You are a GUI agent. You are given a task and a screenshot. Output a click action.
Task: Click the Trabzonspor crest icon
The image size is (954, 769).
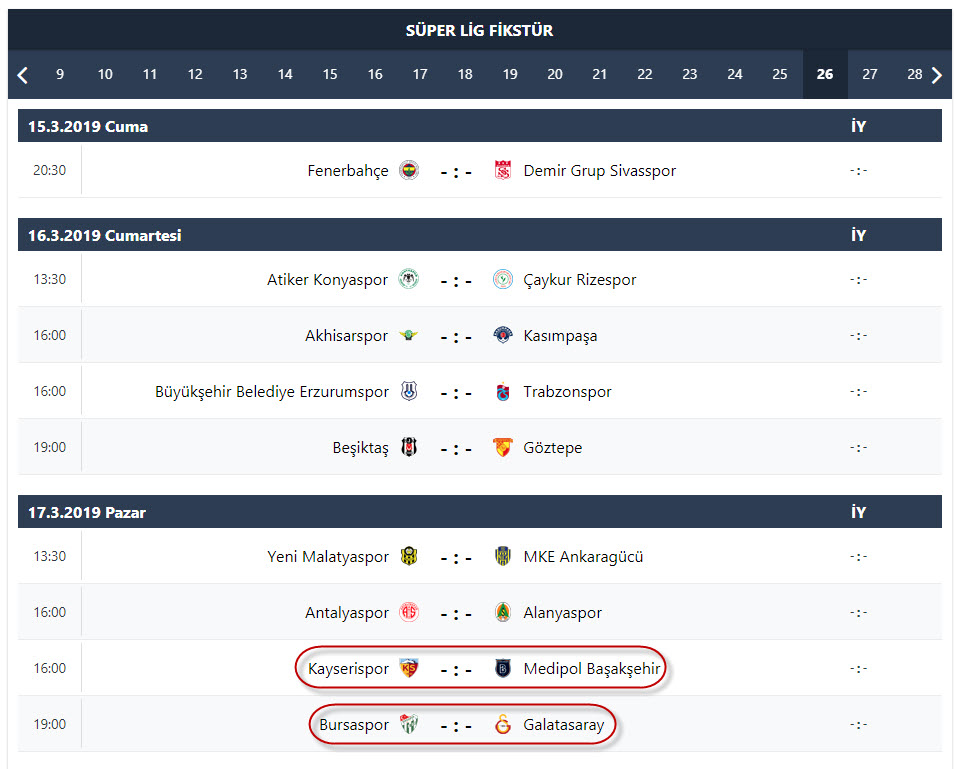pyautogui.click(x=503, y=391)
